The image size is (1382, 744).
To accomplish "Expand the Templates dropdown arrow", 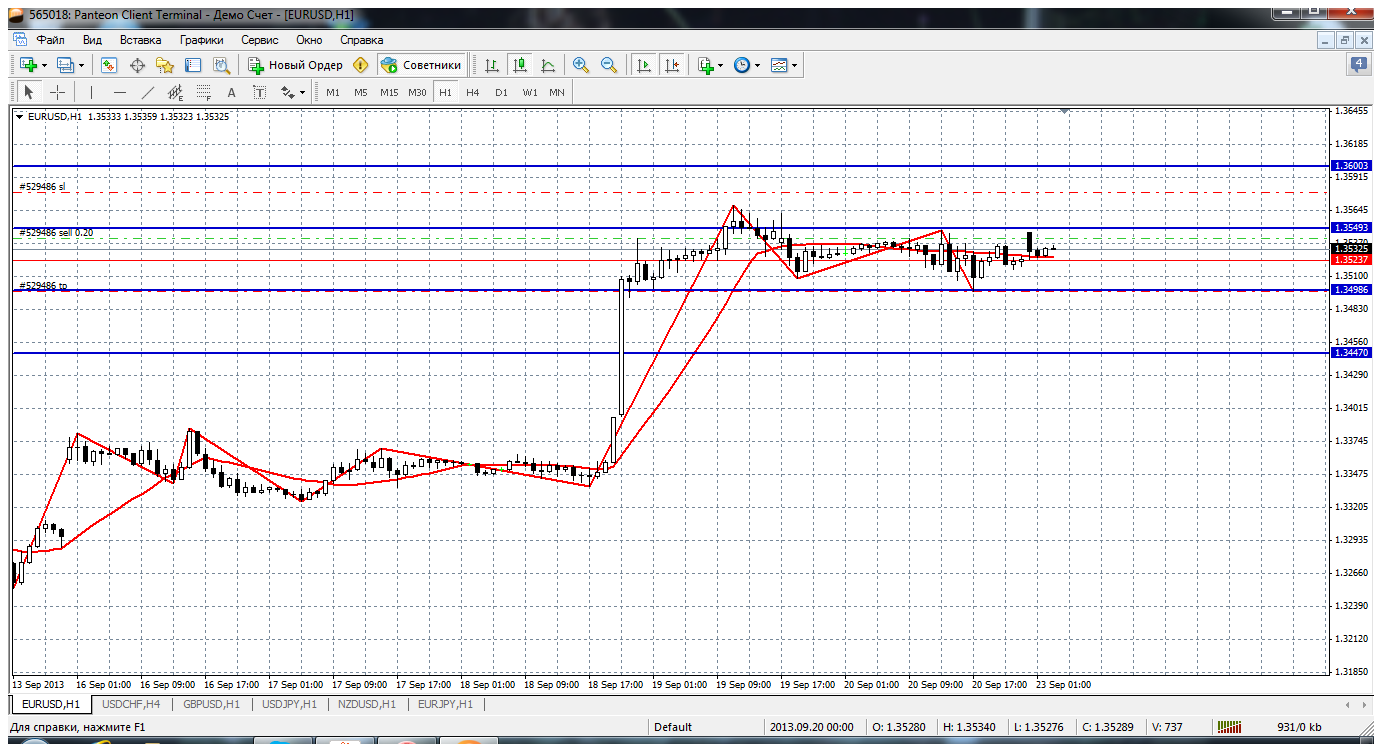I will tap(795, 65).
